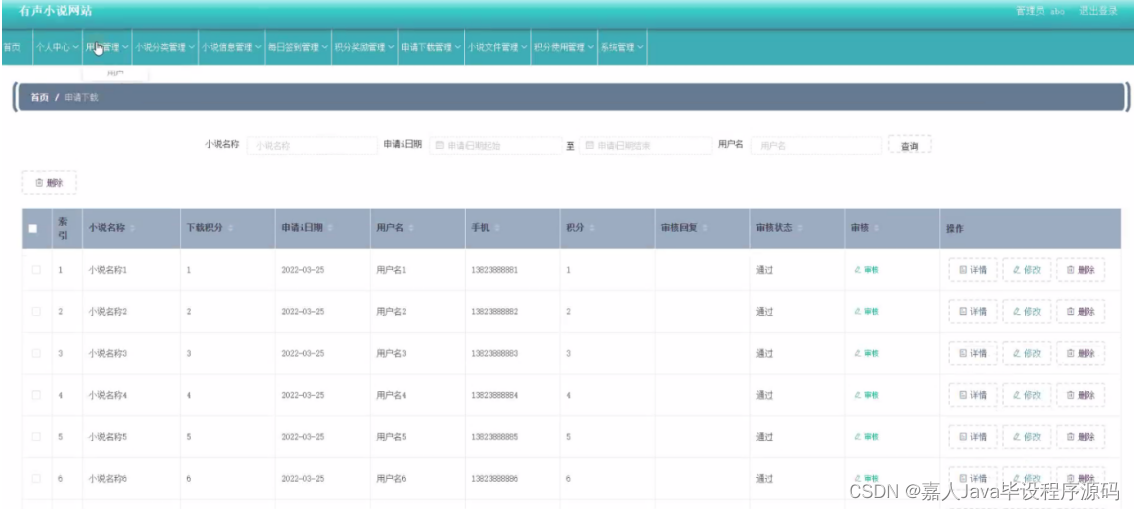Open 详情 for row 小说名称2
Image resolution: width=1134 pixels, height=511 pixels.
(x=973, y=312)
